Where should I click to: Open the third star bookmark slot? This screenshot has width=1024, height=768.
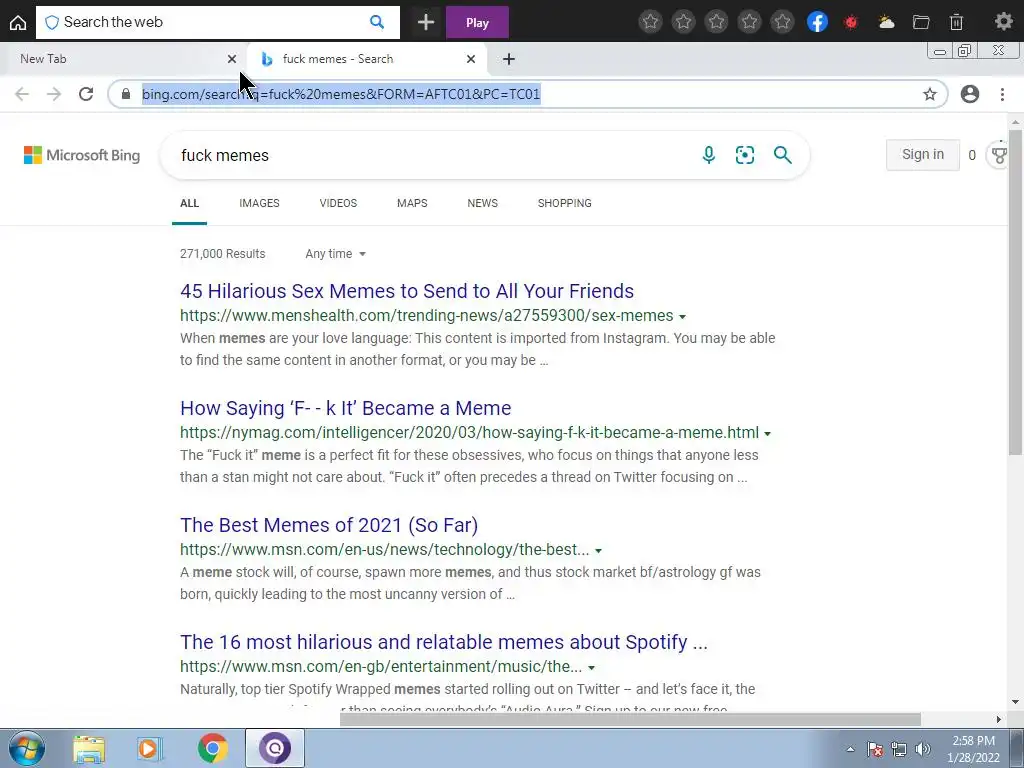(716, 22)
